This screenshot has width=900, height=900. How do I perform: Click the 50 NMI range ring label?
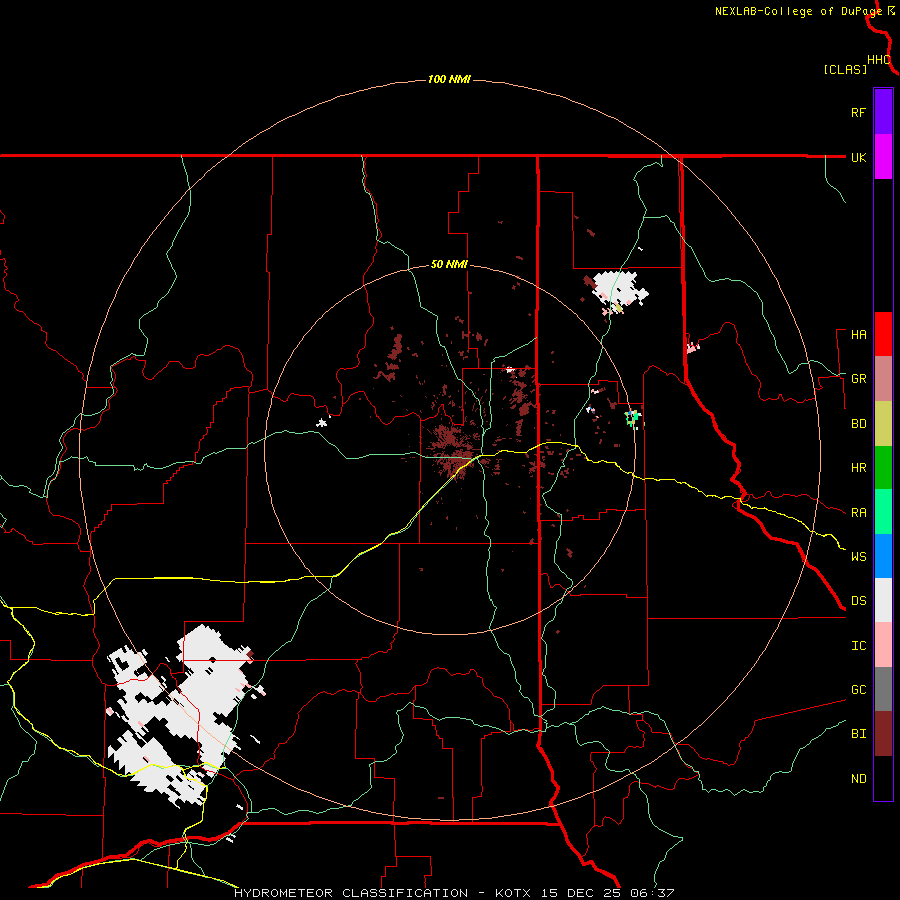click(x=449, y=264)
